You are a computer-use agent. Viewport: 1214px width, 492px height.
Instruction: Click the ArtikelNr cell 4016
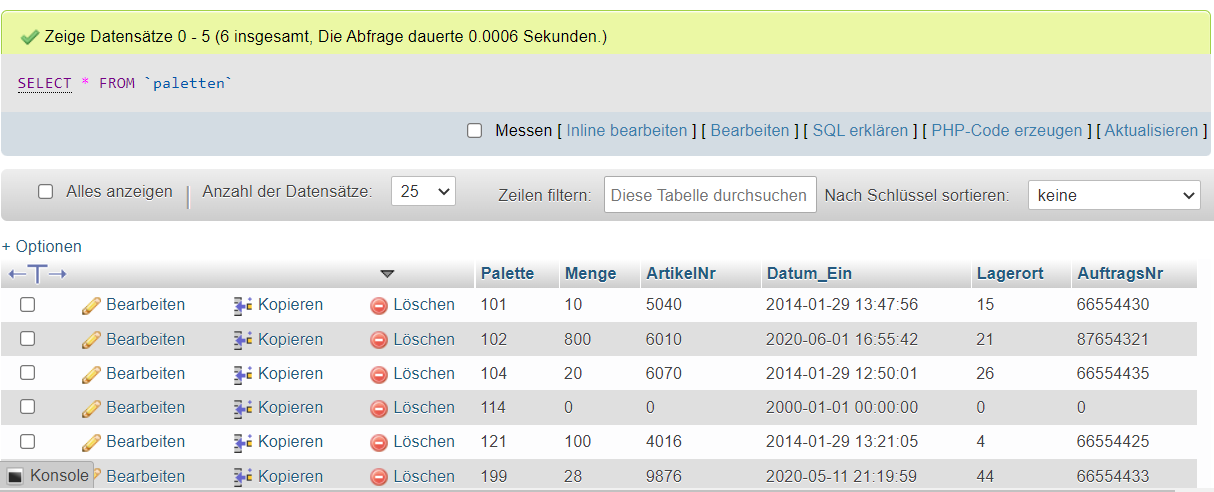coord(664,442)
